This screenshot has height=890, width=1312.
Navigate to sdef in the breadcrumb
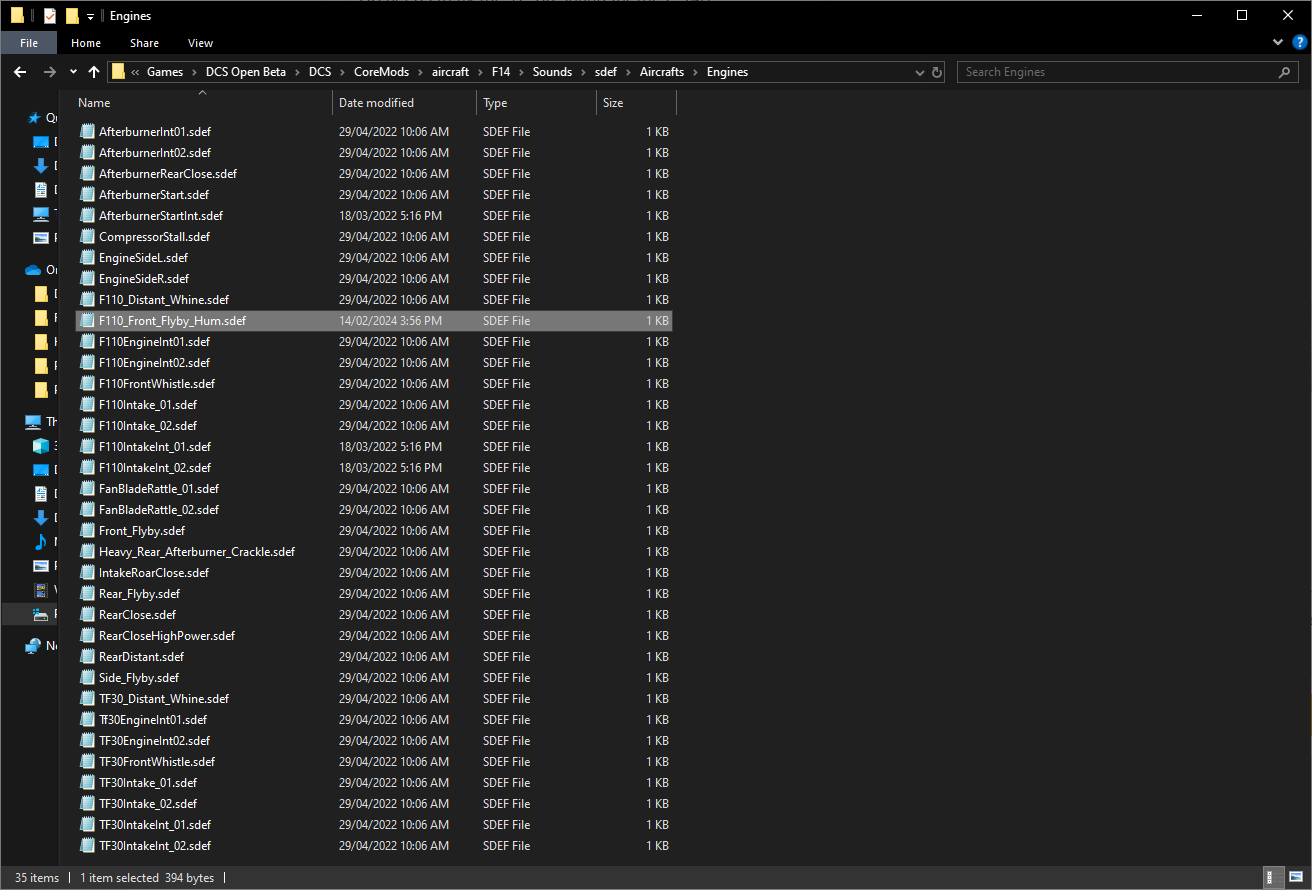point(606,72)
